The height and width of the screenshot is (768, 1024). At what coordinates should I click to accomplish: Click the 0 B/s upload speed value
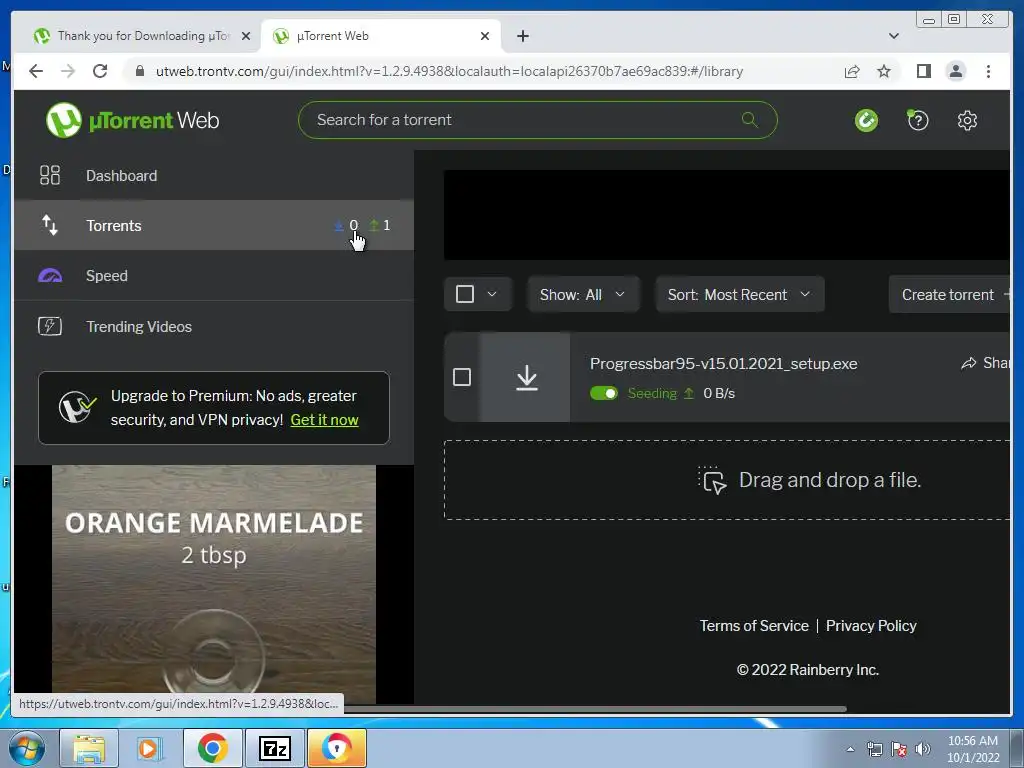click(719, 393)
